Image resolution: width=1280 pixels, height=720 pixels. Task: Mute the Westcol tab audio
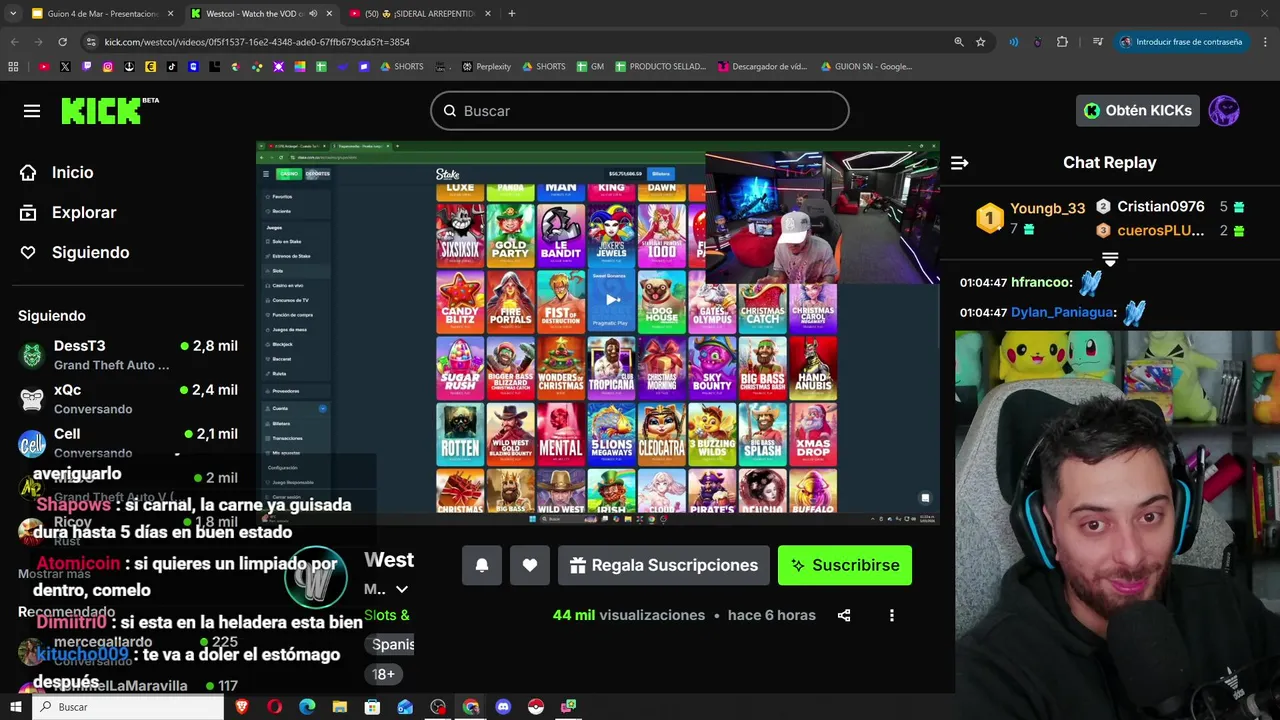click(313, 14)
